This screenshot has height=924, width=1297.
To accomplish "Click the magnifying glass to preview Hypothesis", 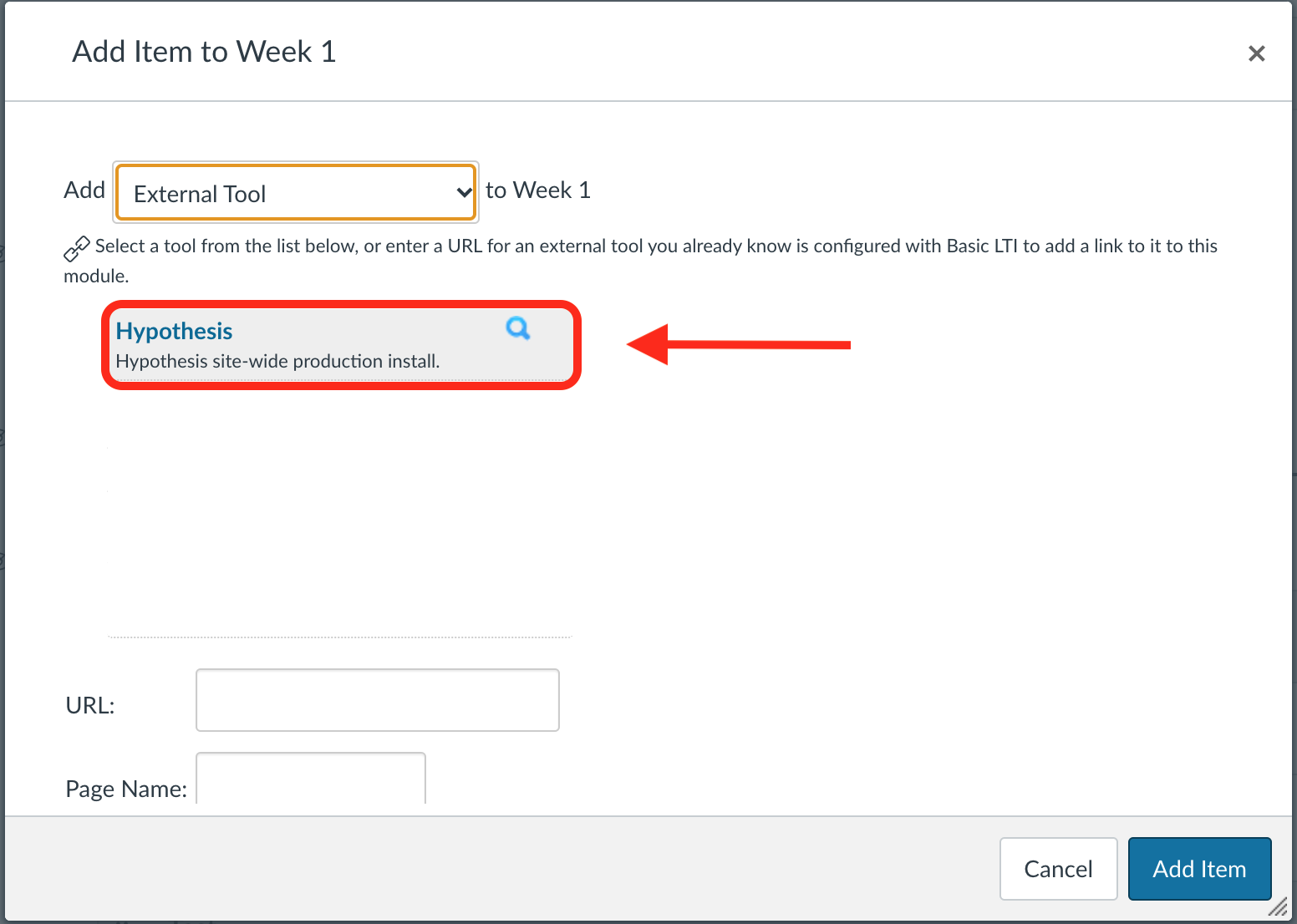I will 517,329.
